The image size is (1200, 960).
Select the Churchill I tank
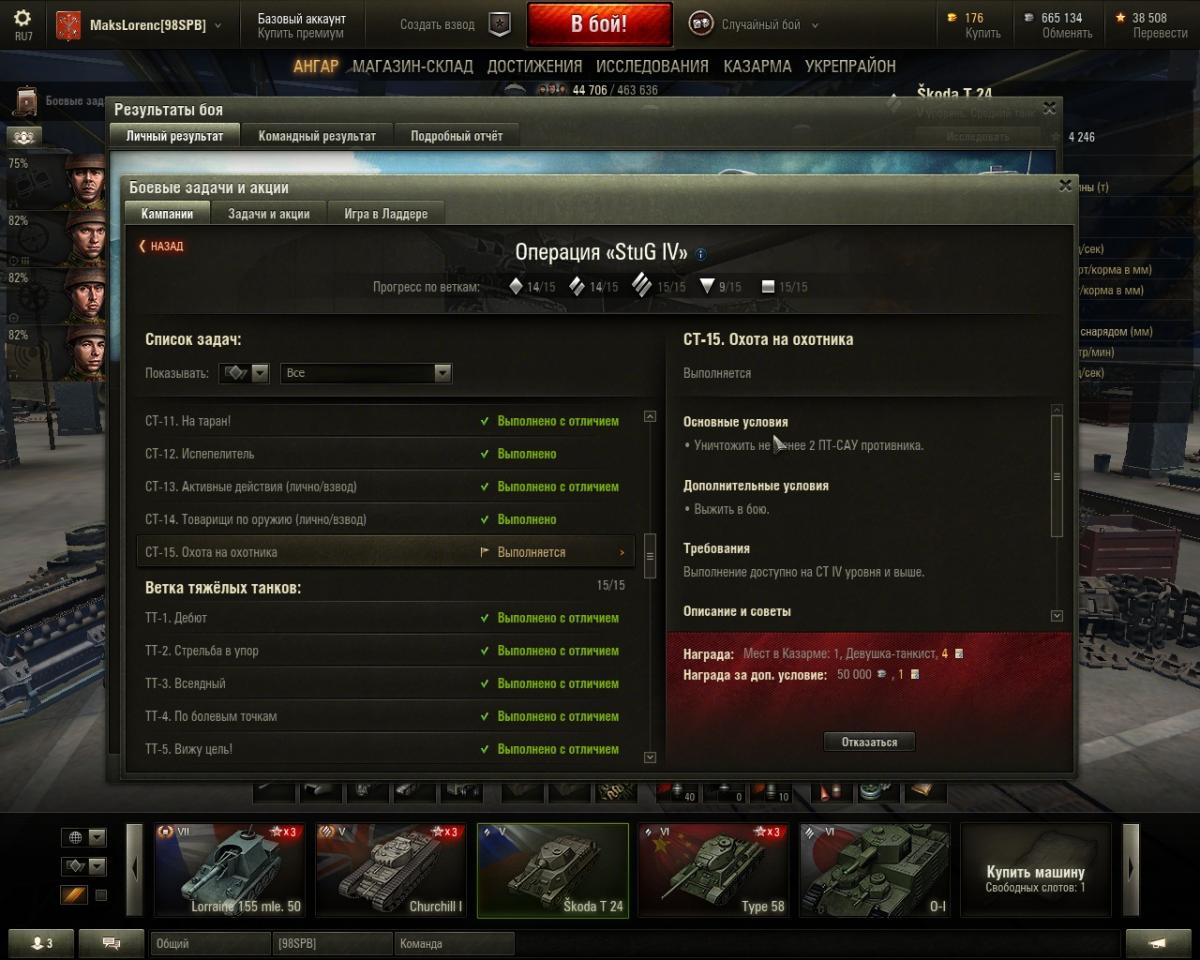391,870
